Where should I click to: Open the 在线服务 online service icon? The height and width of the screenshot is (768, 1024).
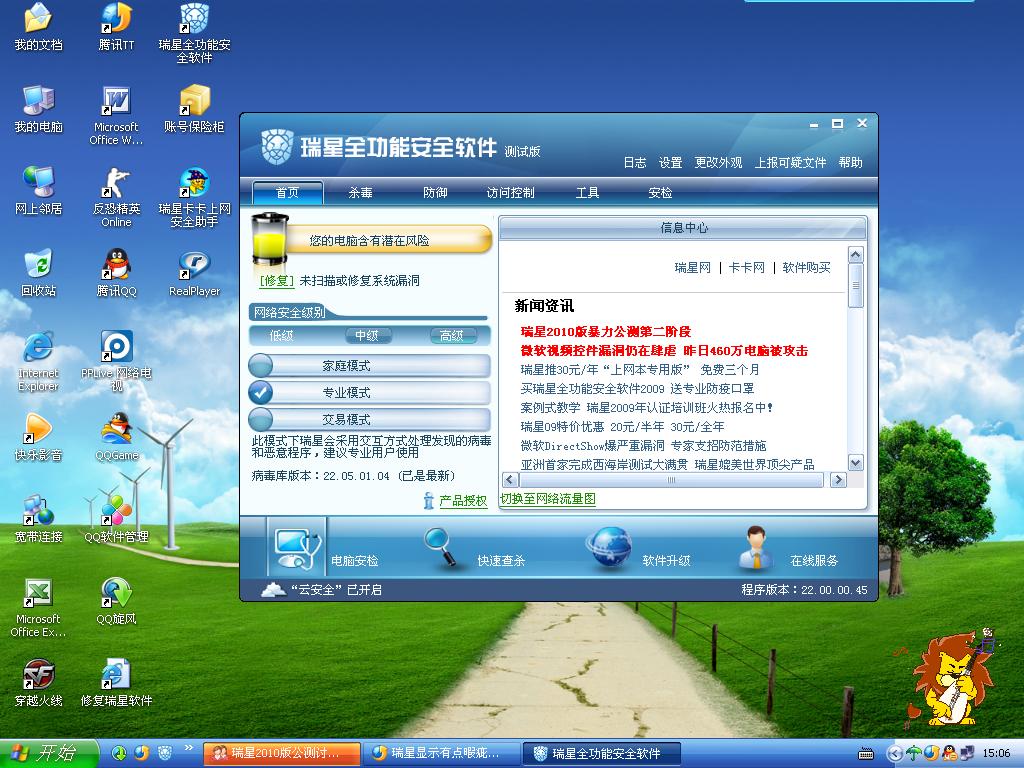click(x=756, y=547)
